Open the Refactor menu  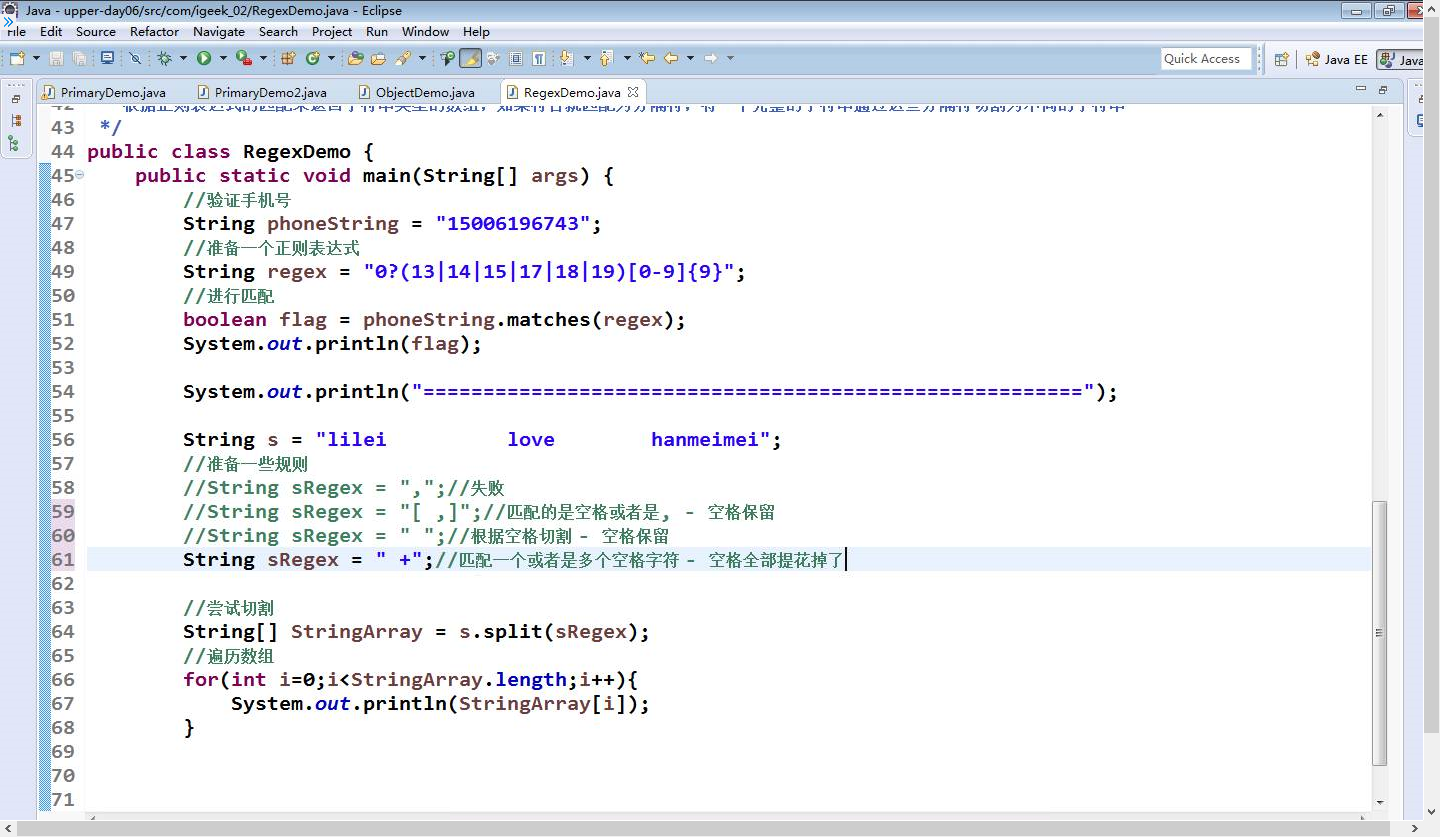coord(154,31)
